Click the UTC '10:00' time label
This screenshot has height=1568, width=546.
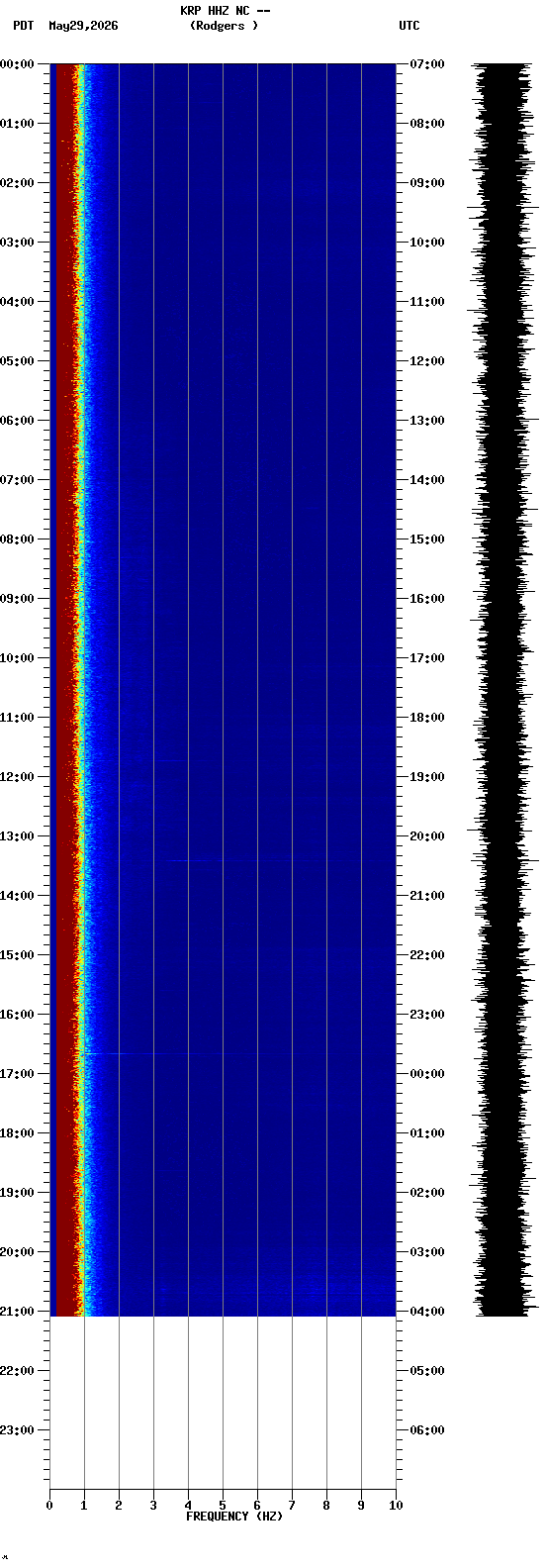coord(426,243)
